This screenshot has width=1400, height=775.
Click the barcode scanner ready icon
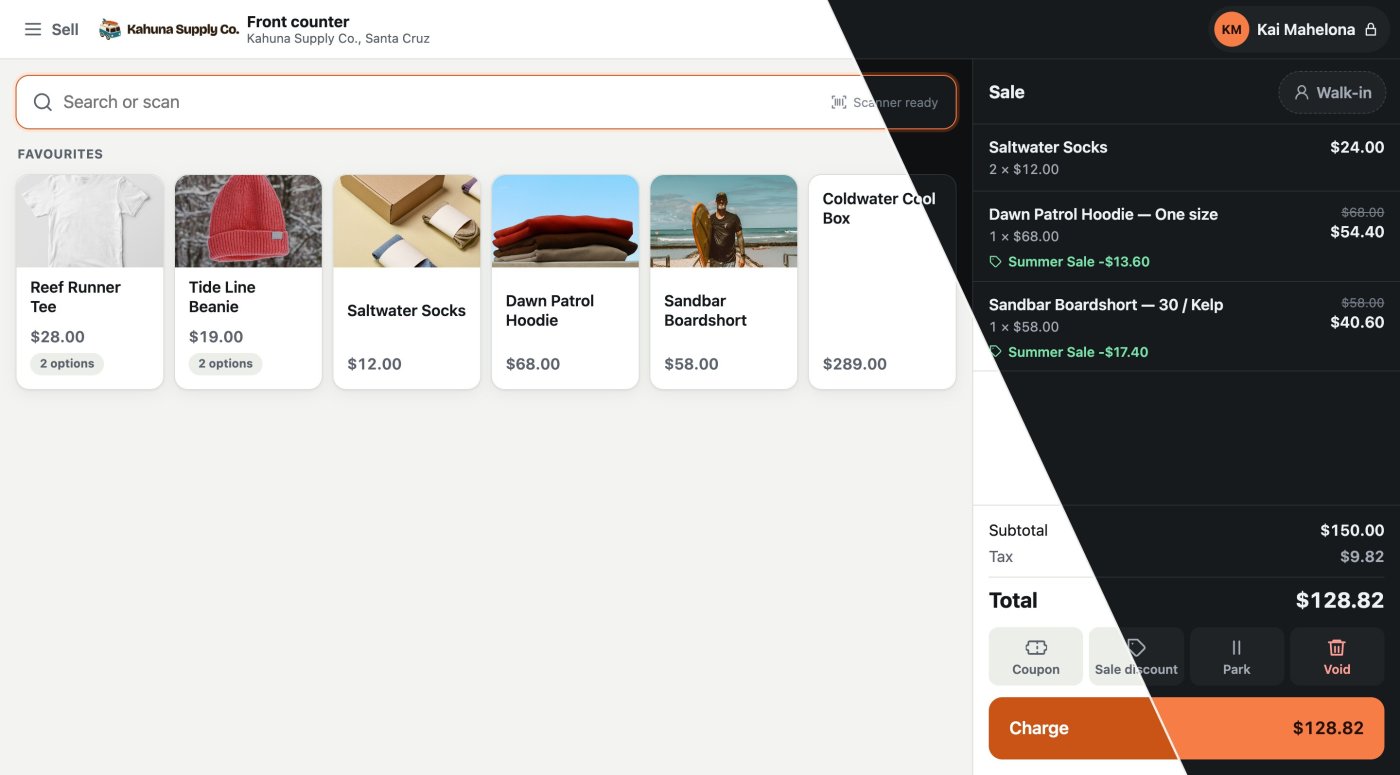coord(839,102)
